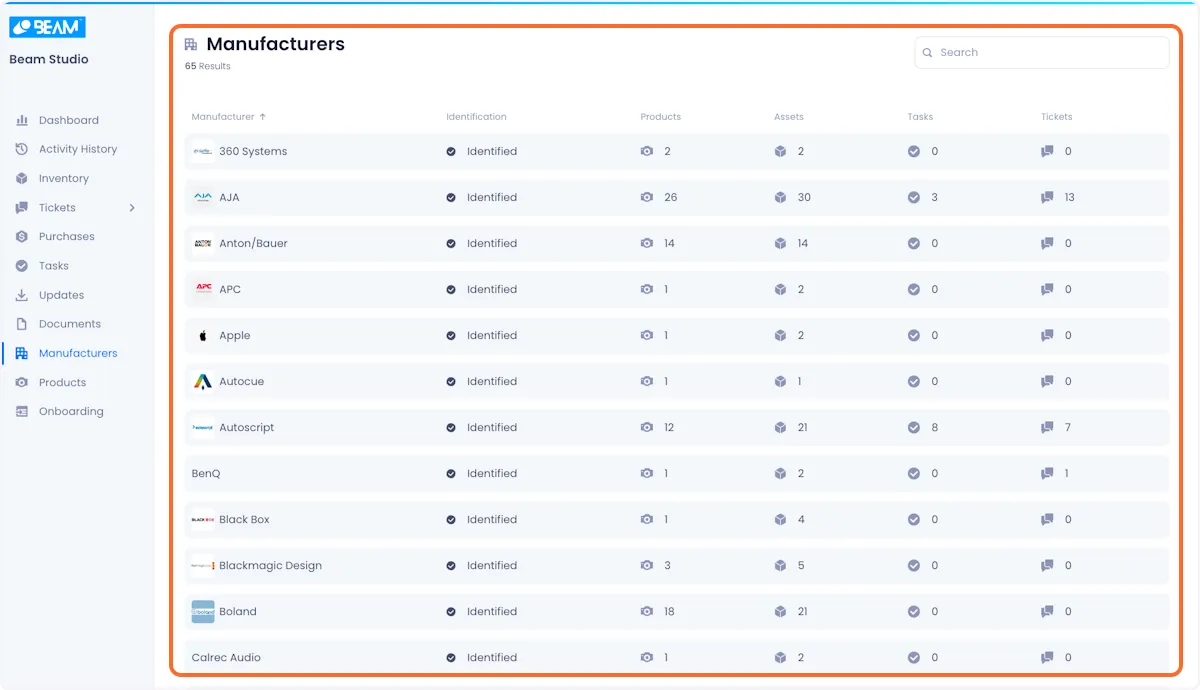The height and width of the screenshot is (690, 1200).
Task: Click the 30 assets value for AJA
Action: point(804,197)
